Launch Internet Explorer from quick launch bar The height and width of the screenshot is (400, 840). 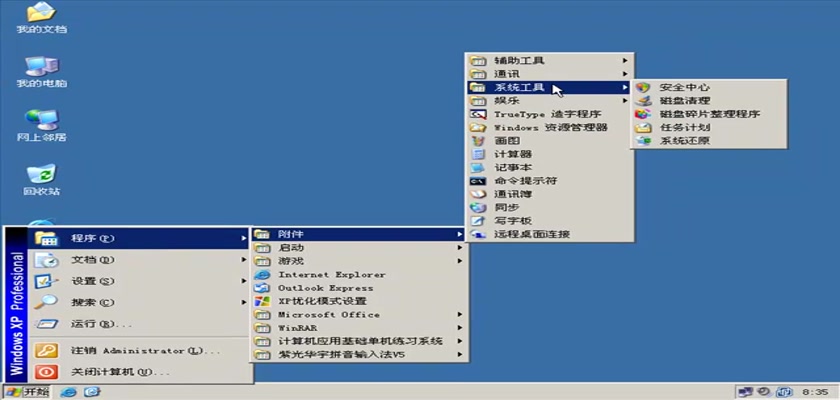pyautogui.click(x=69, y=392)
